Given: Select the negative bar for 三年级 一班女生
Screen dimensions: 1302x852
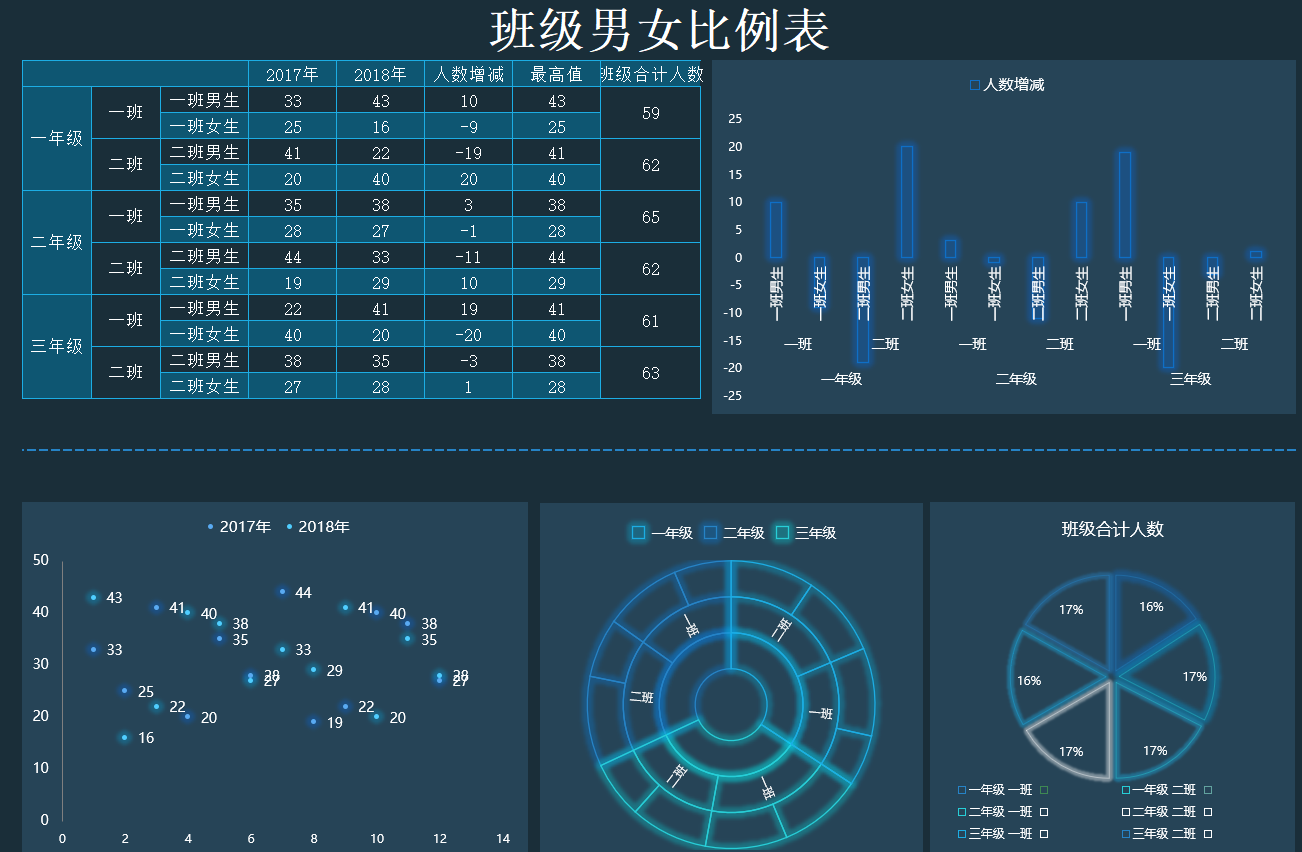Looking at the screenshot, I should [x=1169, y=312].
